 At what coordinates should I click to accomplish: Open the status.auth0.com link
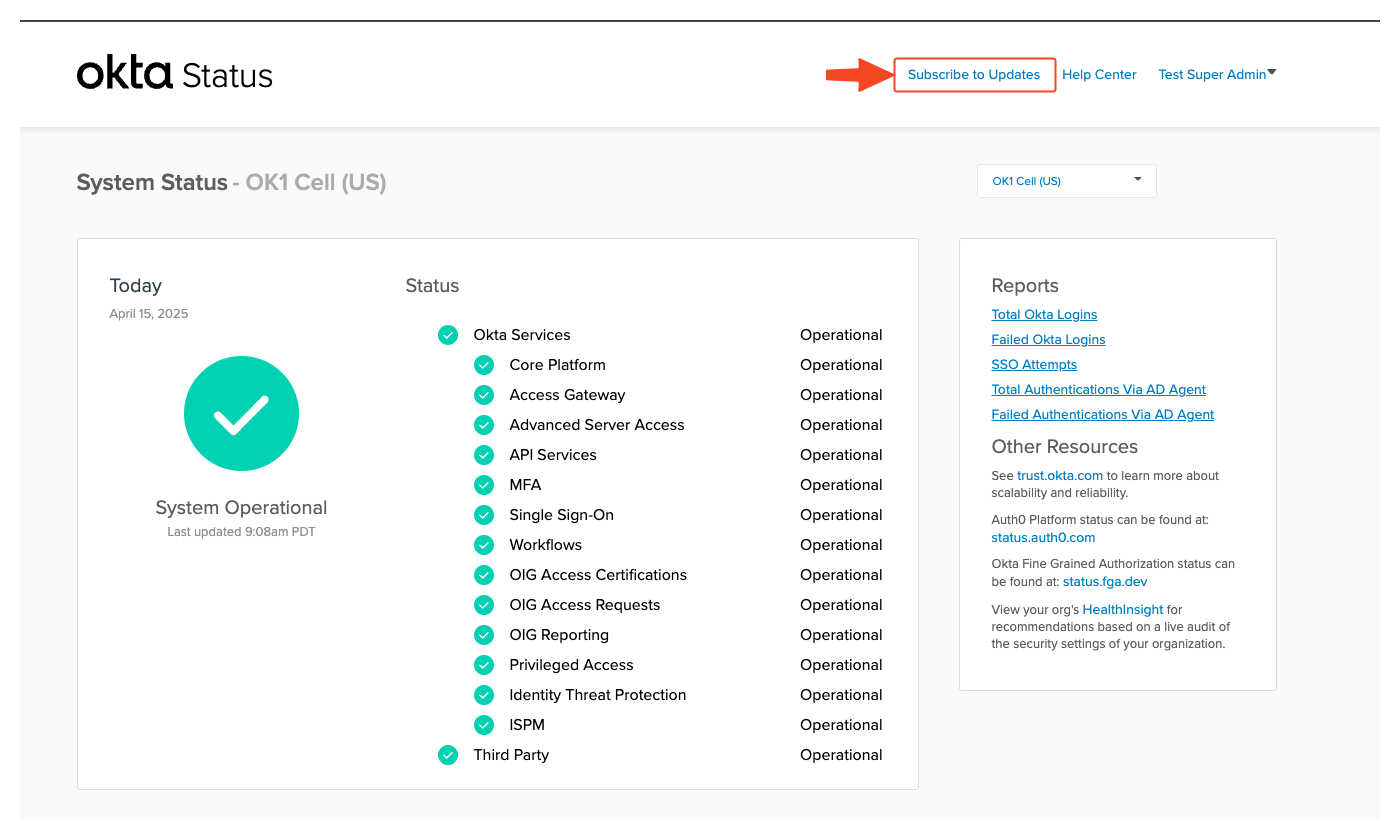[x=1043, y=537]
